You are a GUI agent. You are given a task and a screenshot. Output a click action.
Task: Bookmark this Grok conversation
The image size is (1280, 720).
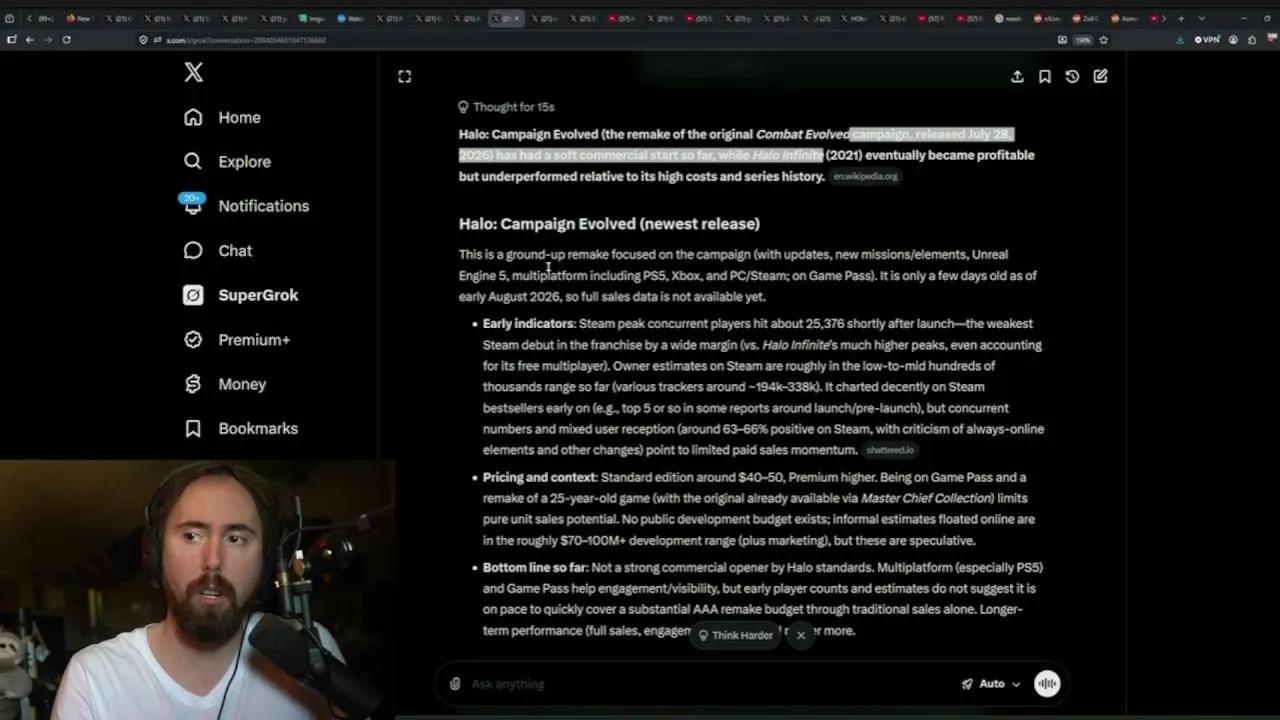[x=1045, y=76]
